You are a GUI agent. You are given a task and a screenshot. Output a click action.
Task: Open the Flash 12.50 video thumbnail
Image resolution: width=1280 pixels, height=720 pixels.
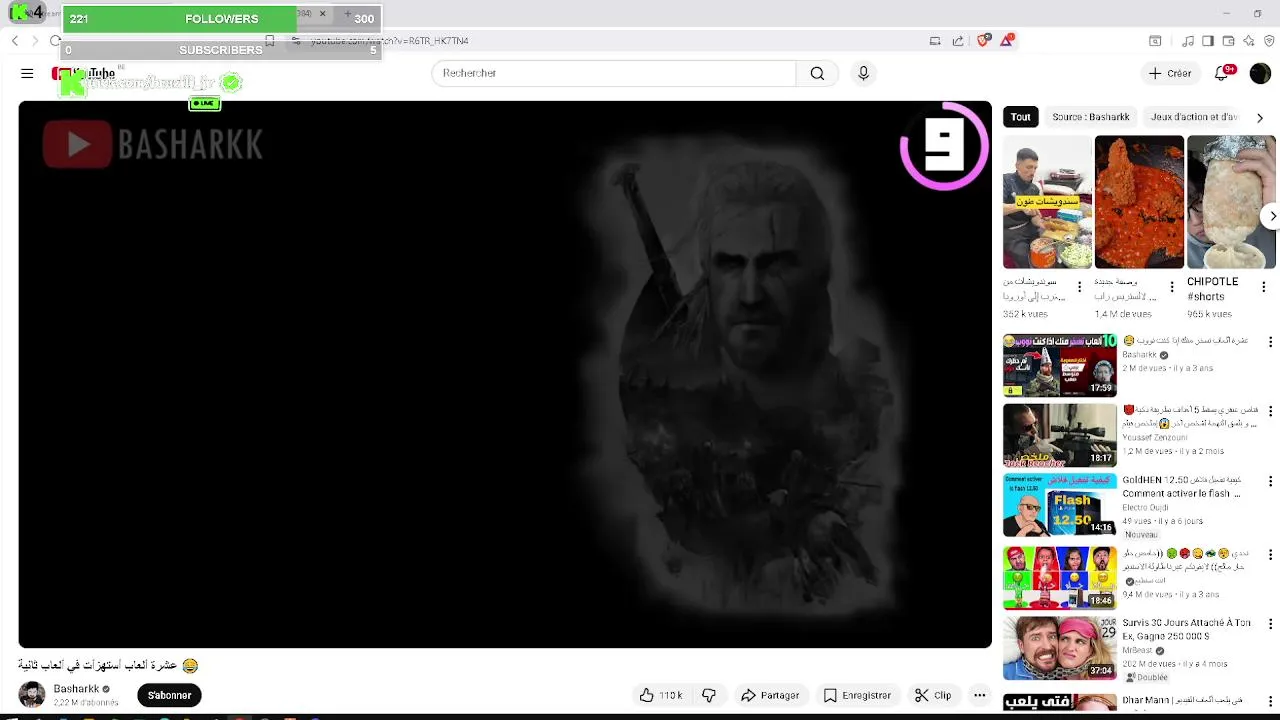tap(1060, 505)
